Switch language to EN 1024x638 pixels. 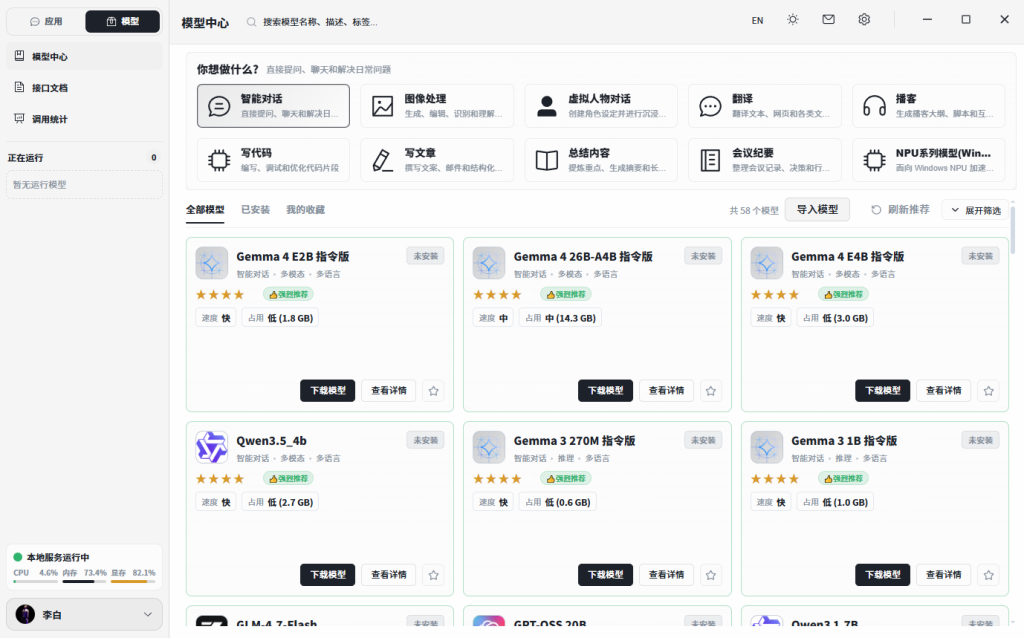(x=758, y=20)
